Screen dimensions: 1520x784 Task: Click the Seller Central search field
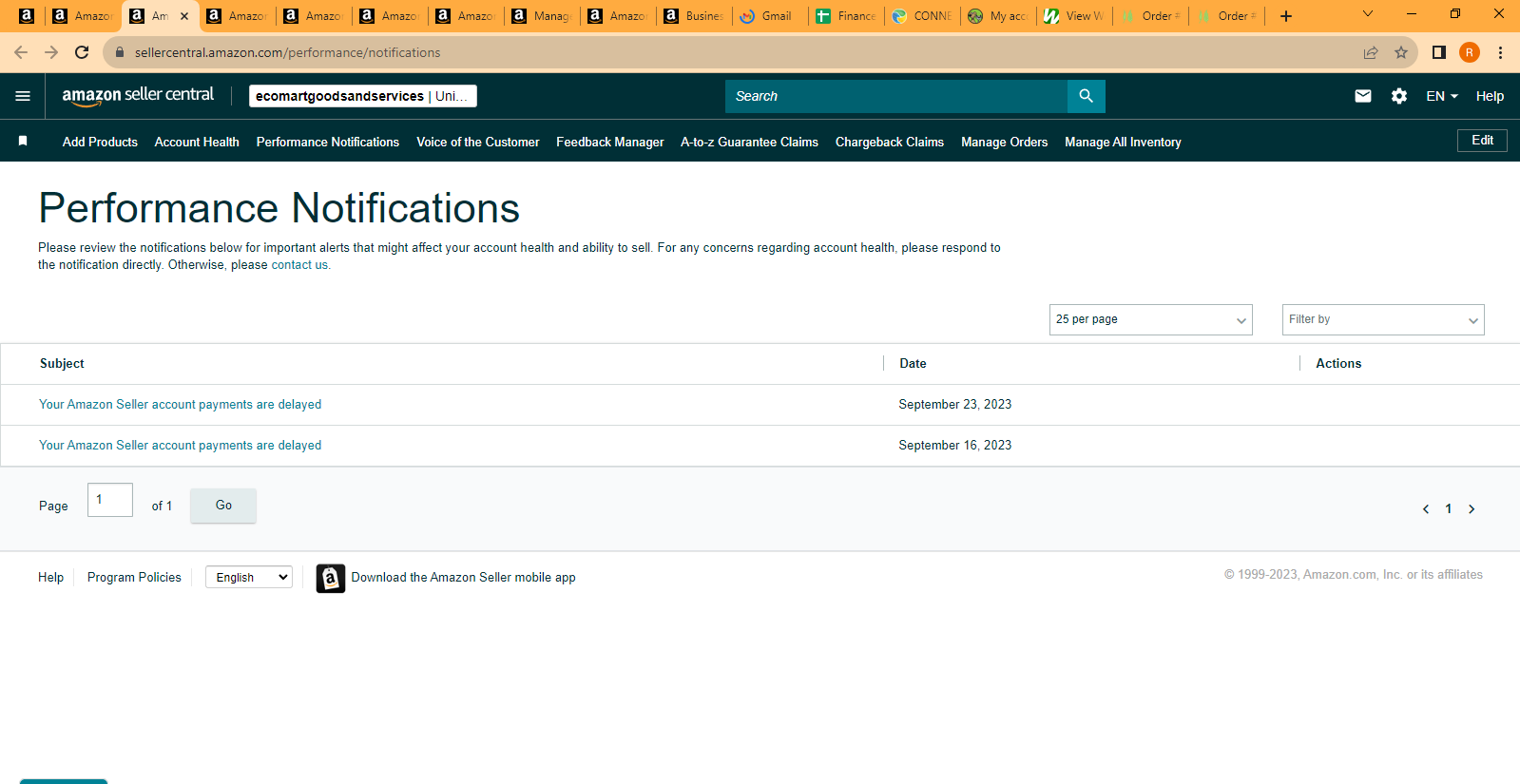pos(895,96)
